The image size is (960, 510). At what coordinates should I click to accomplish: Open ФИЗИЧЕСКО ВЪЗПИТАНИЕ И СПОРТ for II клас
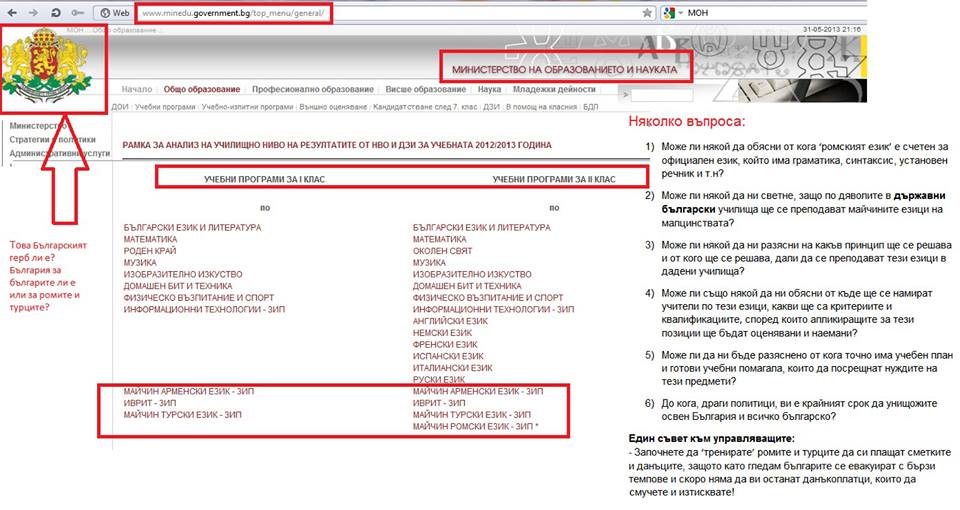point(487,298)
